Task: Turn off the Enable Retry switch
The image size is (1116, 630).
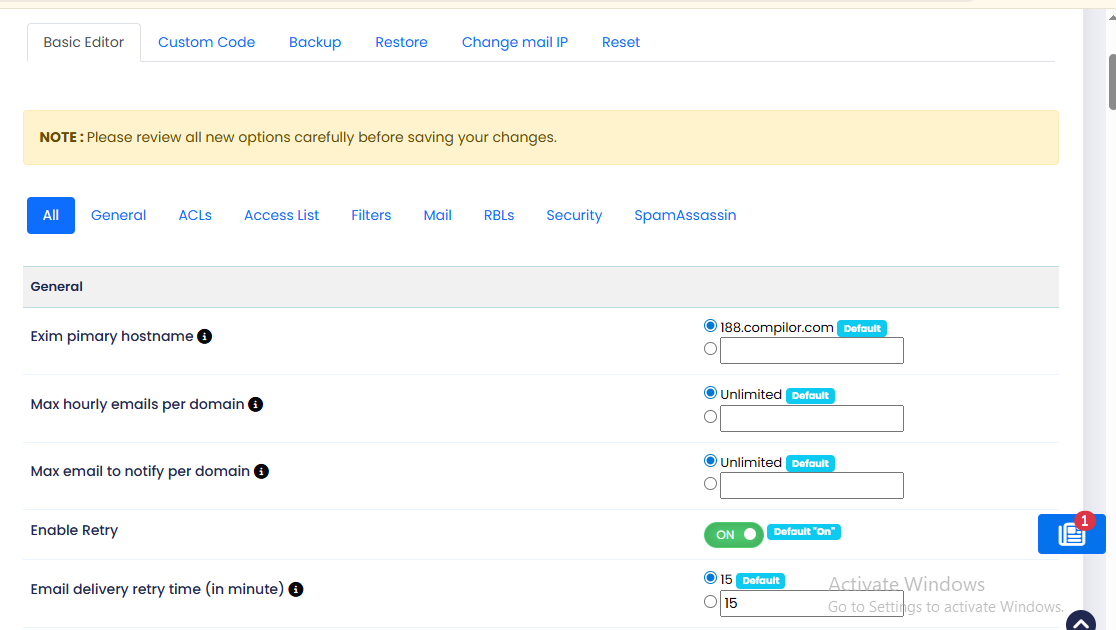Action: pyautogui.click(x=733, y=535)
